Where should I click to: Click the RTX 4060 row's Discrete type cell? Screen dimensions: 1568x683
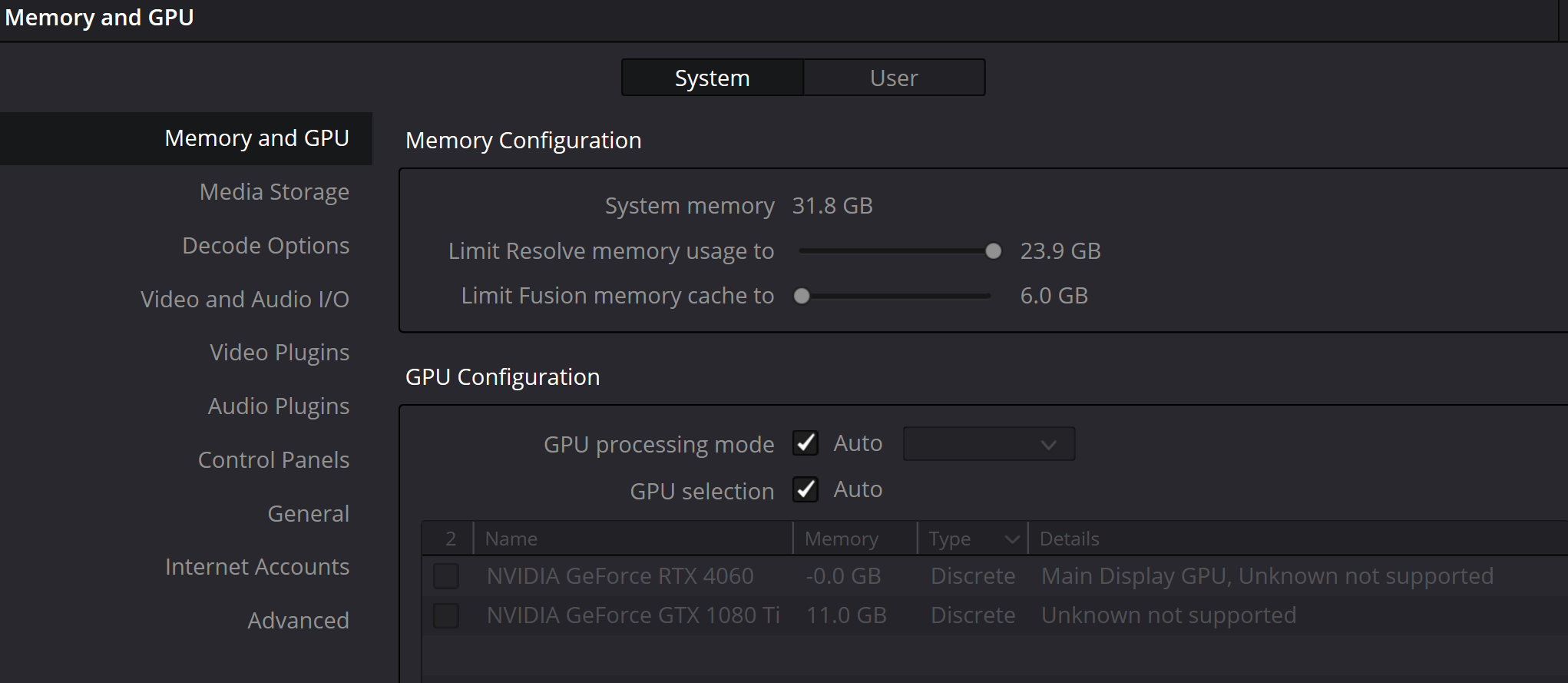coord(973,576)
